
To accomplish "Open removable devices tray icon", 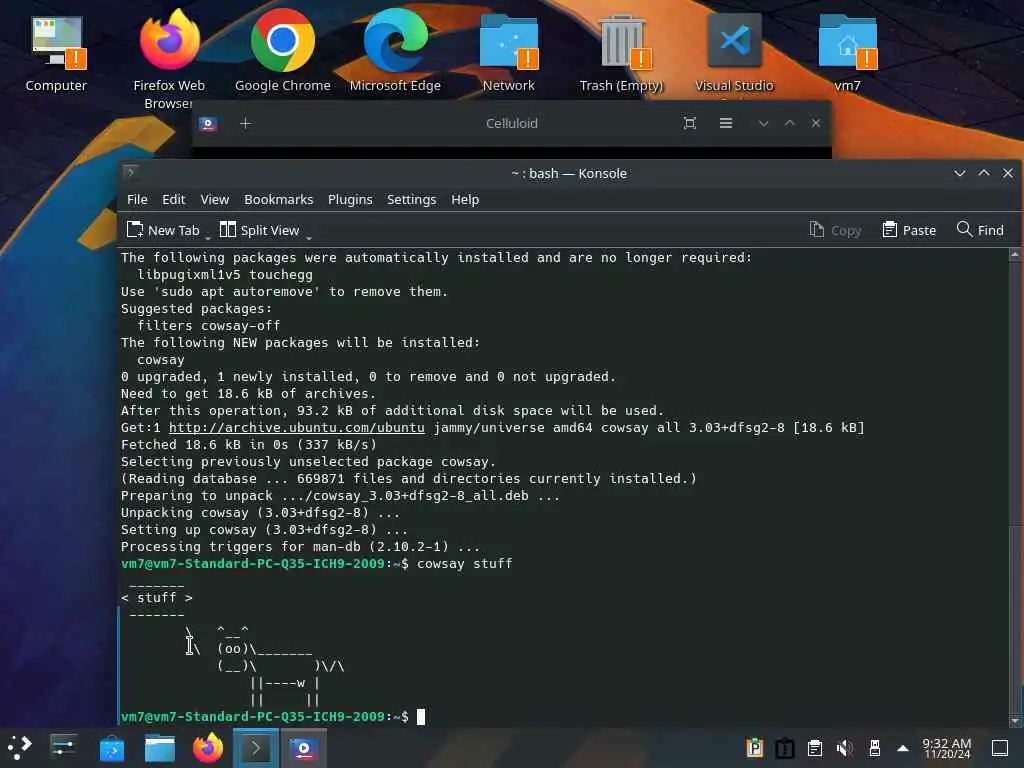I will point(875,748).
